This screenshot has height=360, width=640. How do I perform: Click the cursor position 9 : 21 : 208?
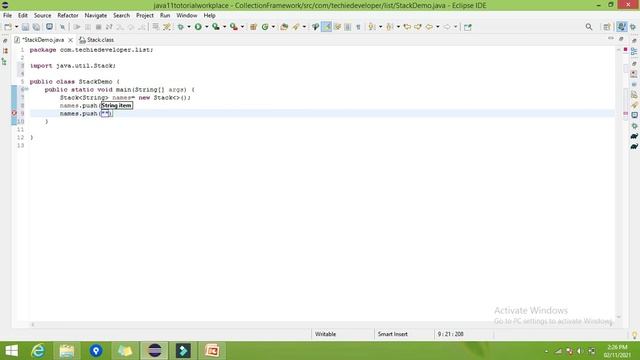451,334
